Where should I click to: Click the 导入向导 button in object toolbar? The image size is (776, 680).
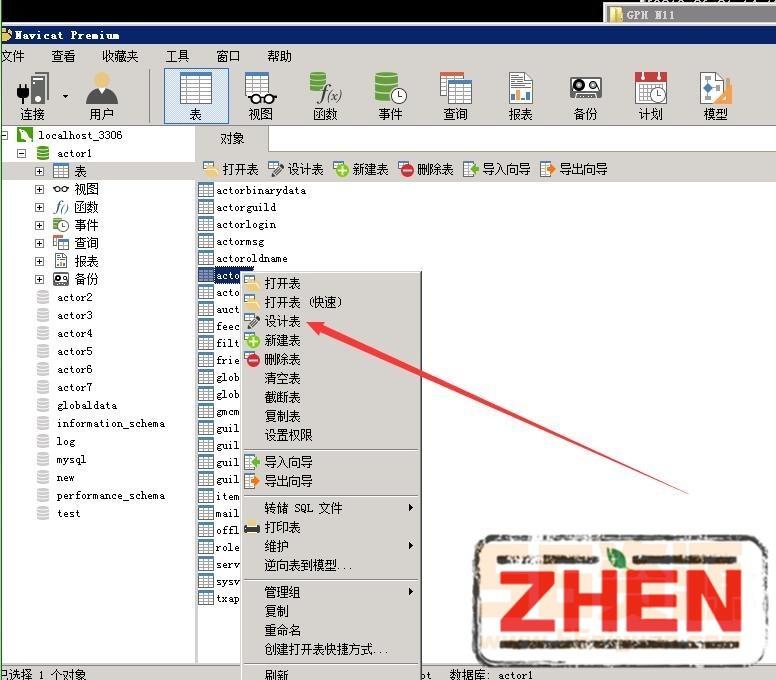(x=497, y=170)
